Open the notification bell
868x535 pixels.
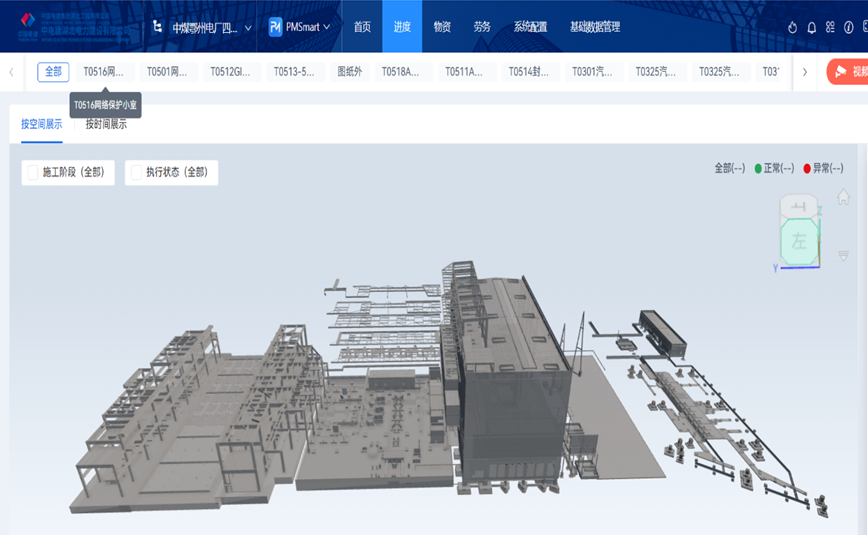point(812,27)
